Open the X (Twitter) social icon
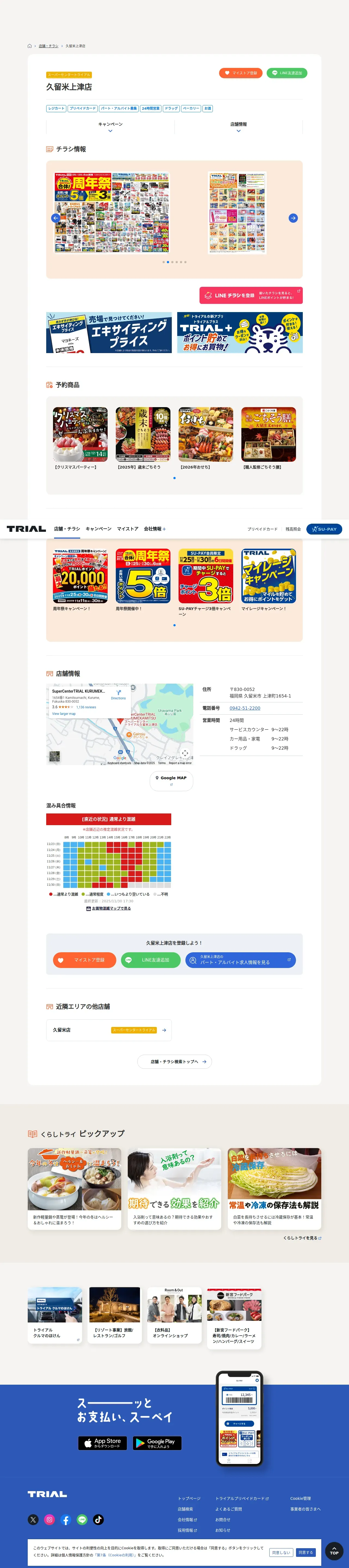Viewport: 349px width, 1568px height. (x=33, y=1519)
